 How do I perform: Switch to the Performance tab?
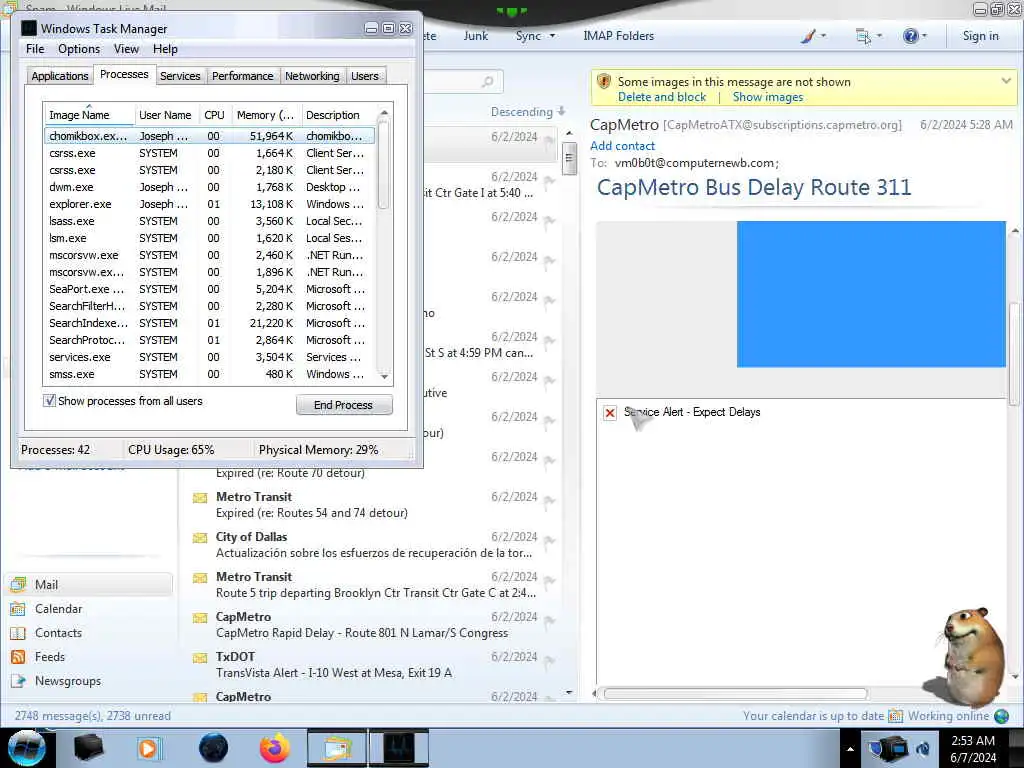tap(243, 76)
